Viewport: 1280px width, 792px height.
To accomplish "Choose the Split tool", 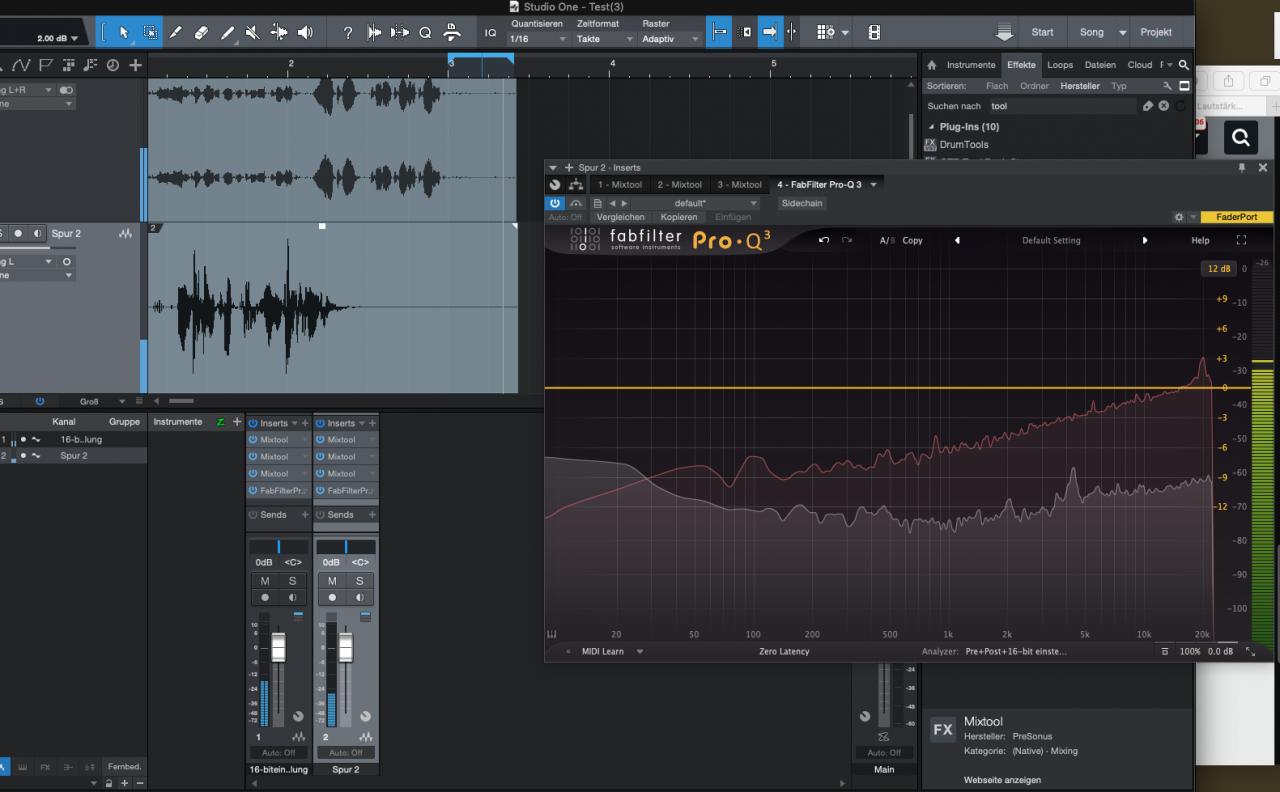I will point(176,33).
